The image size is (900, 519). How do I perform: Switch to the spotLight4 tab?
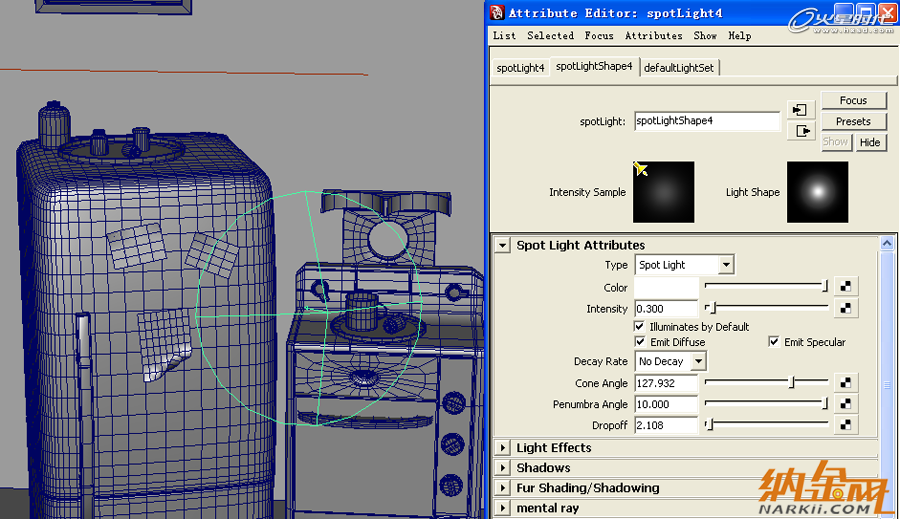[520, 68]
